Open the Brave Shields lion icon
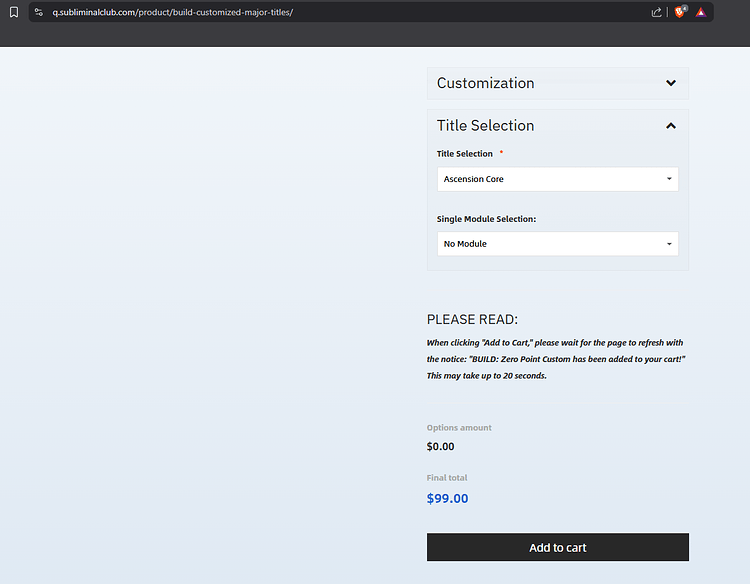 680,12
